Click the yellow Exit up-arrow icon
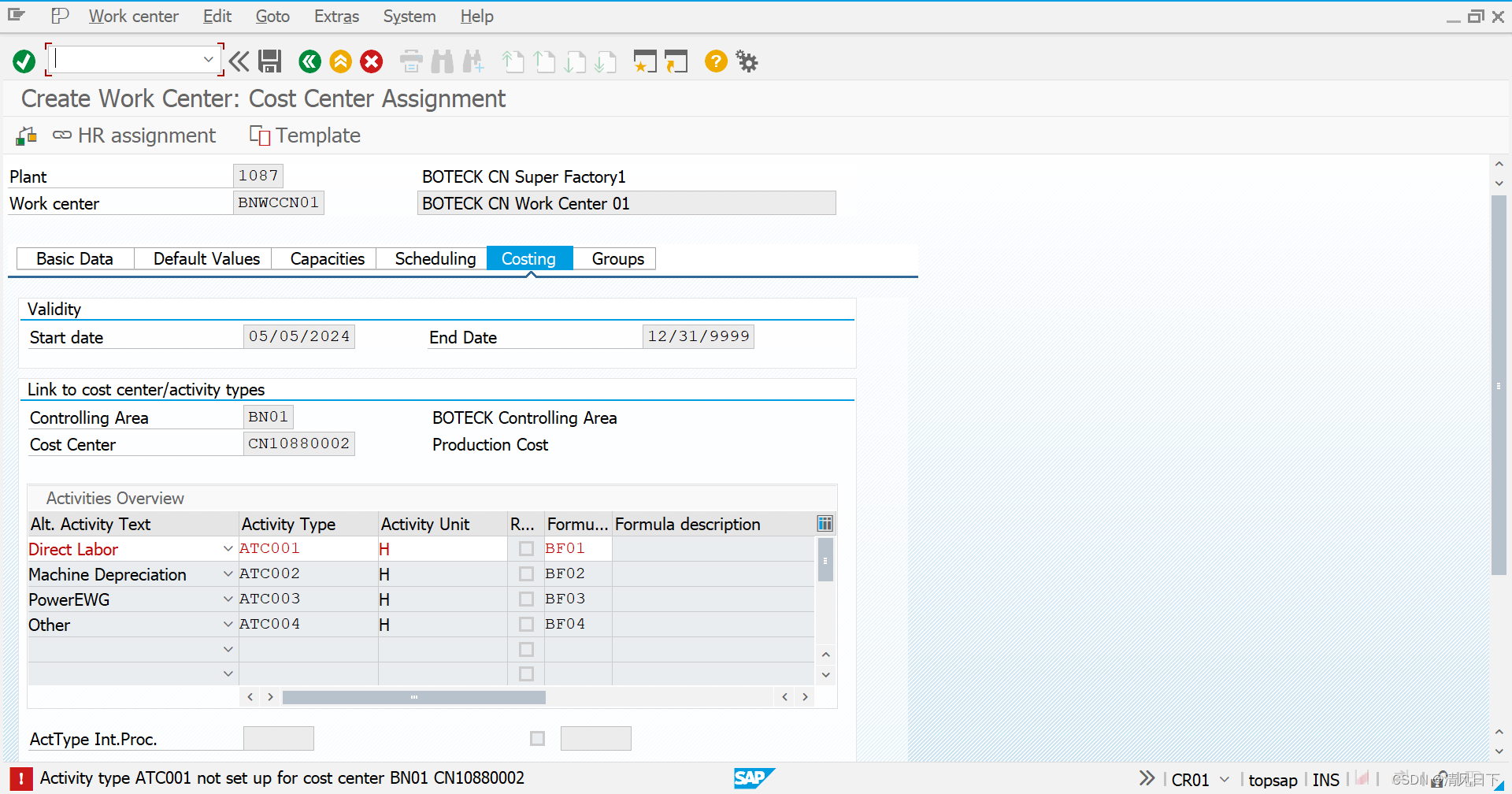This screenshot has width=1512, height=794. tap(340, 61)
